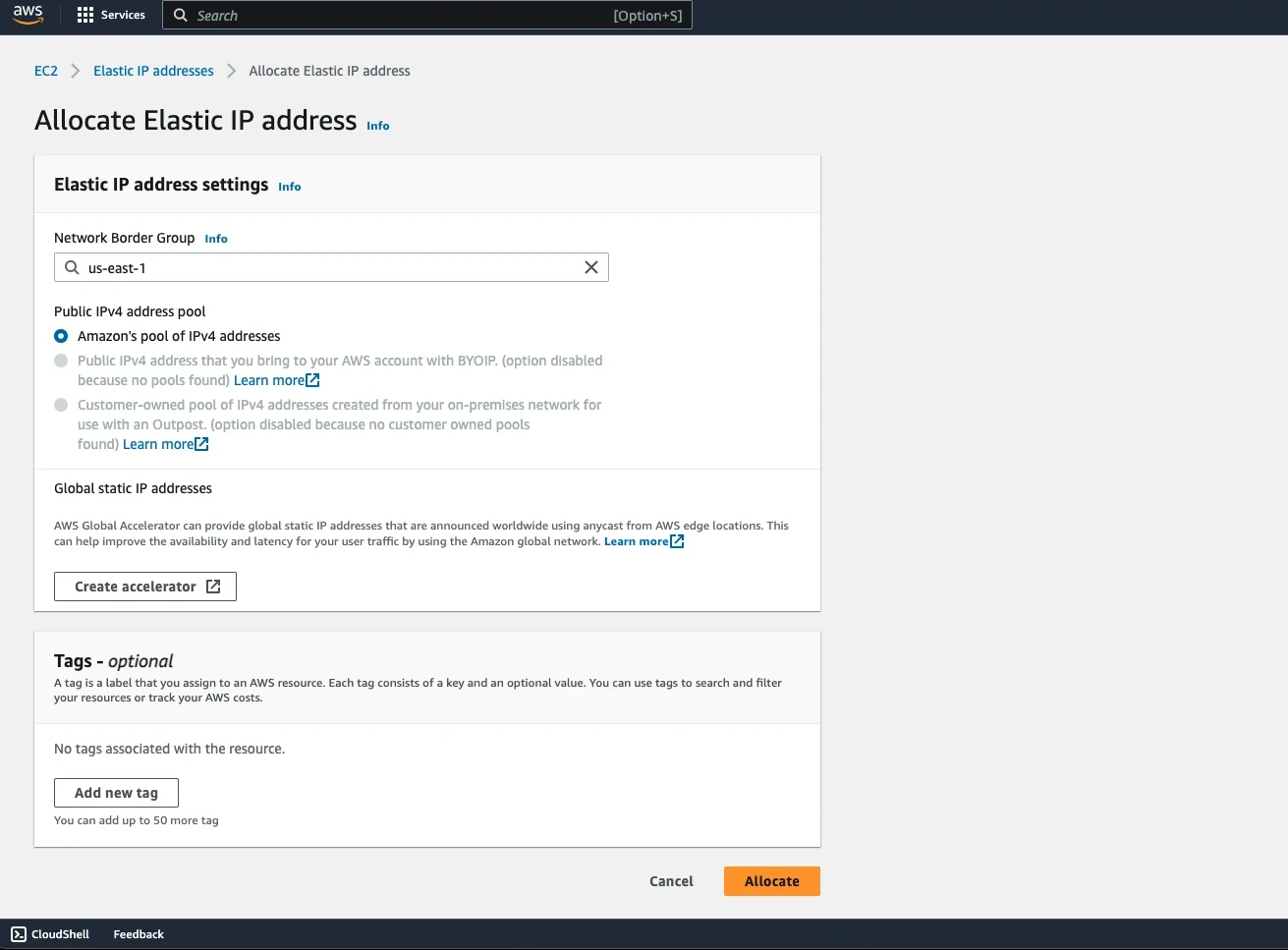
Task: Click the [Option+S] shortcut hint
Action: tap(647, 16)
